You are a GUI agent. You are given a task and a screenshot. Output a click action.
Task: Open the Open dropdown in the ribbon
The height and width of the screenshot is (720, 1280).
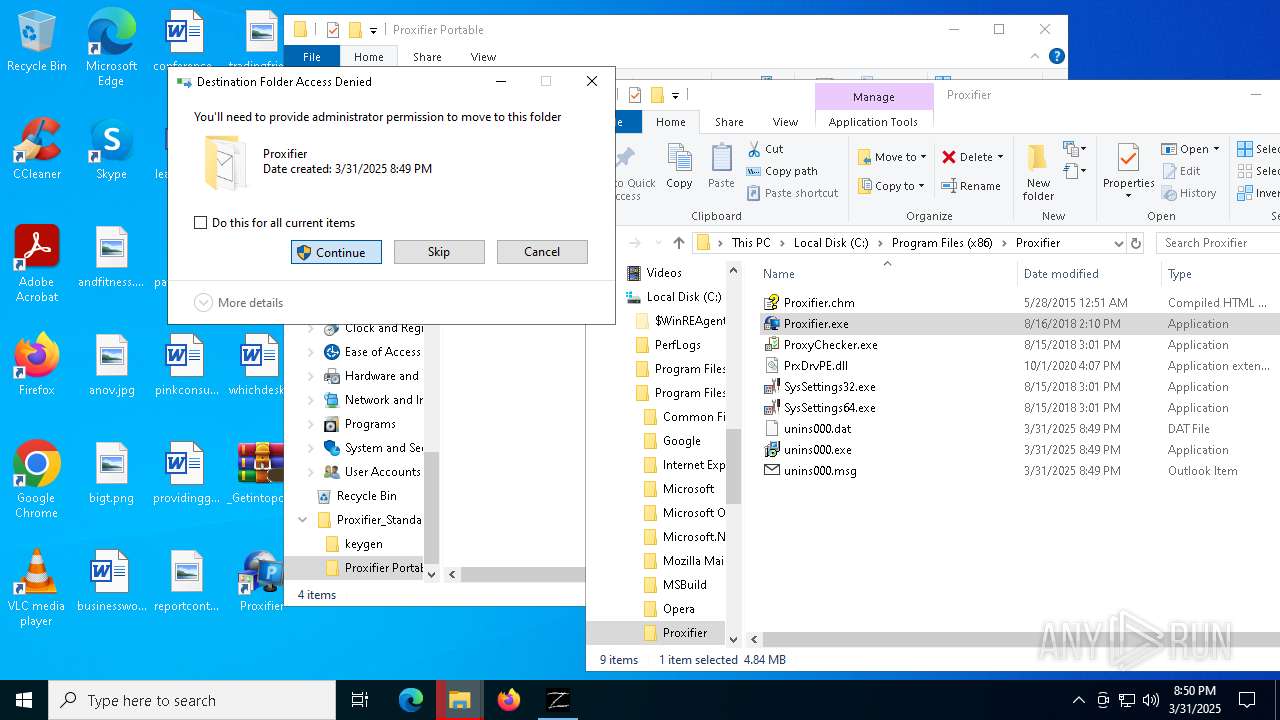pyautogui.click(x=1190, y=149)
